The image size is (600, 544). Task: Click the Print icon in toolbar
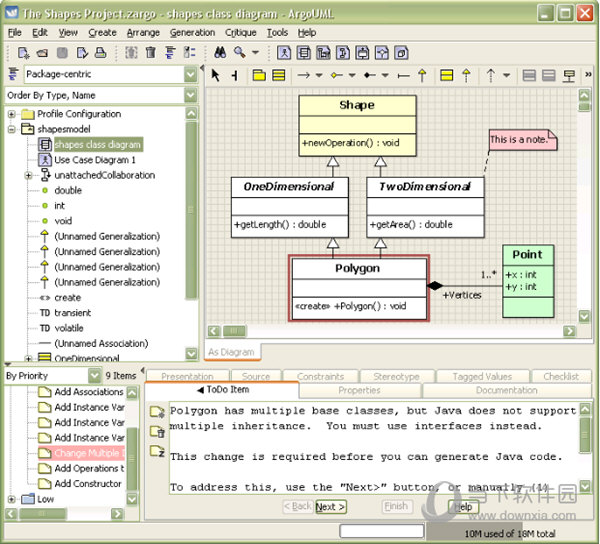[101, 53]
